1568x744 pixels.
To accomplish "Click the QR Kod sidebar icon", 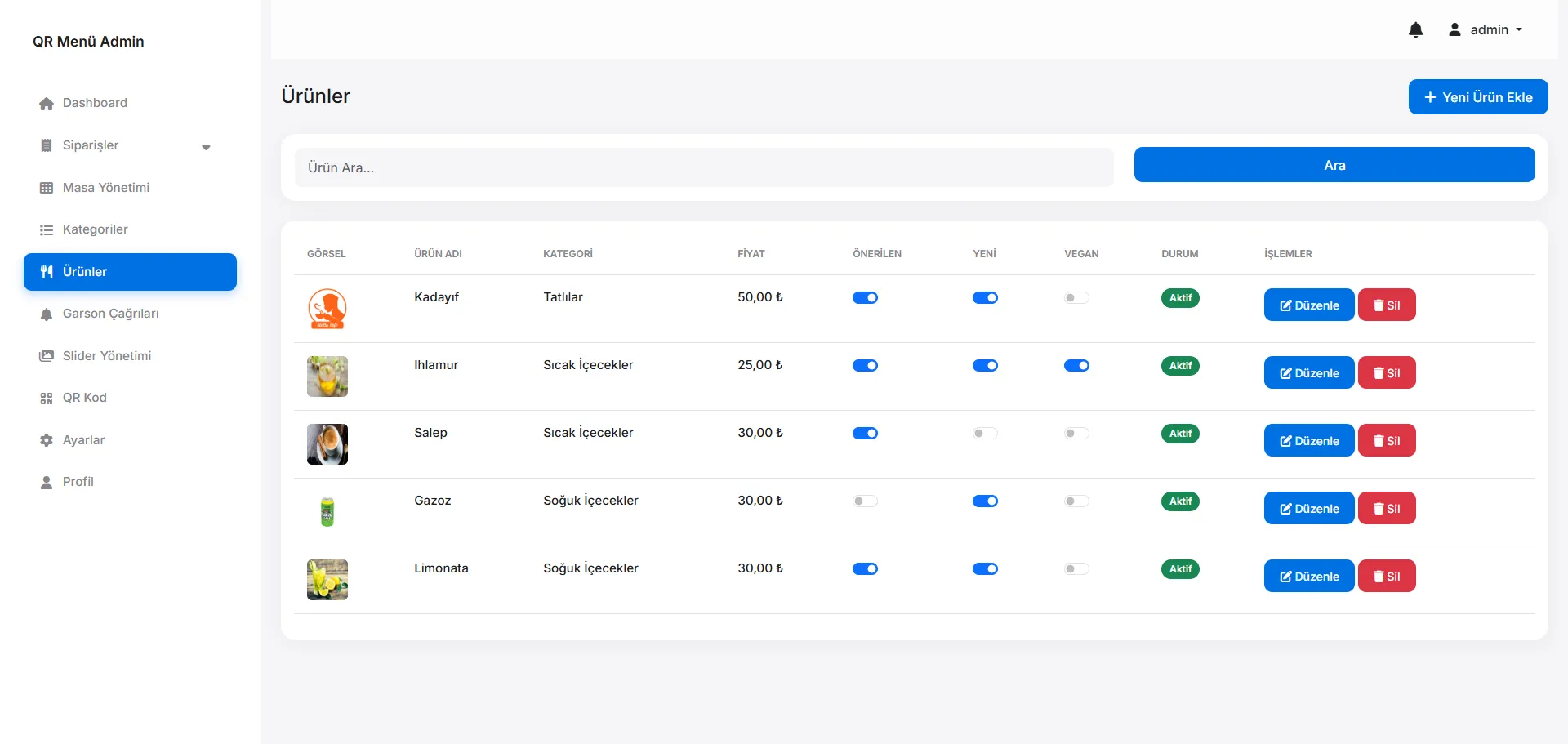I will pos(47,399).
